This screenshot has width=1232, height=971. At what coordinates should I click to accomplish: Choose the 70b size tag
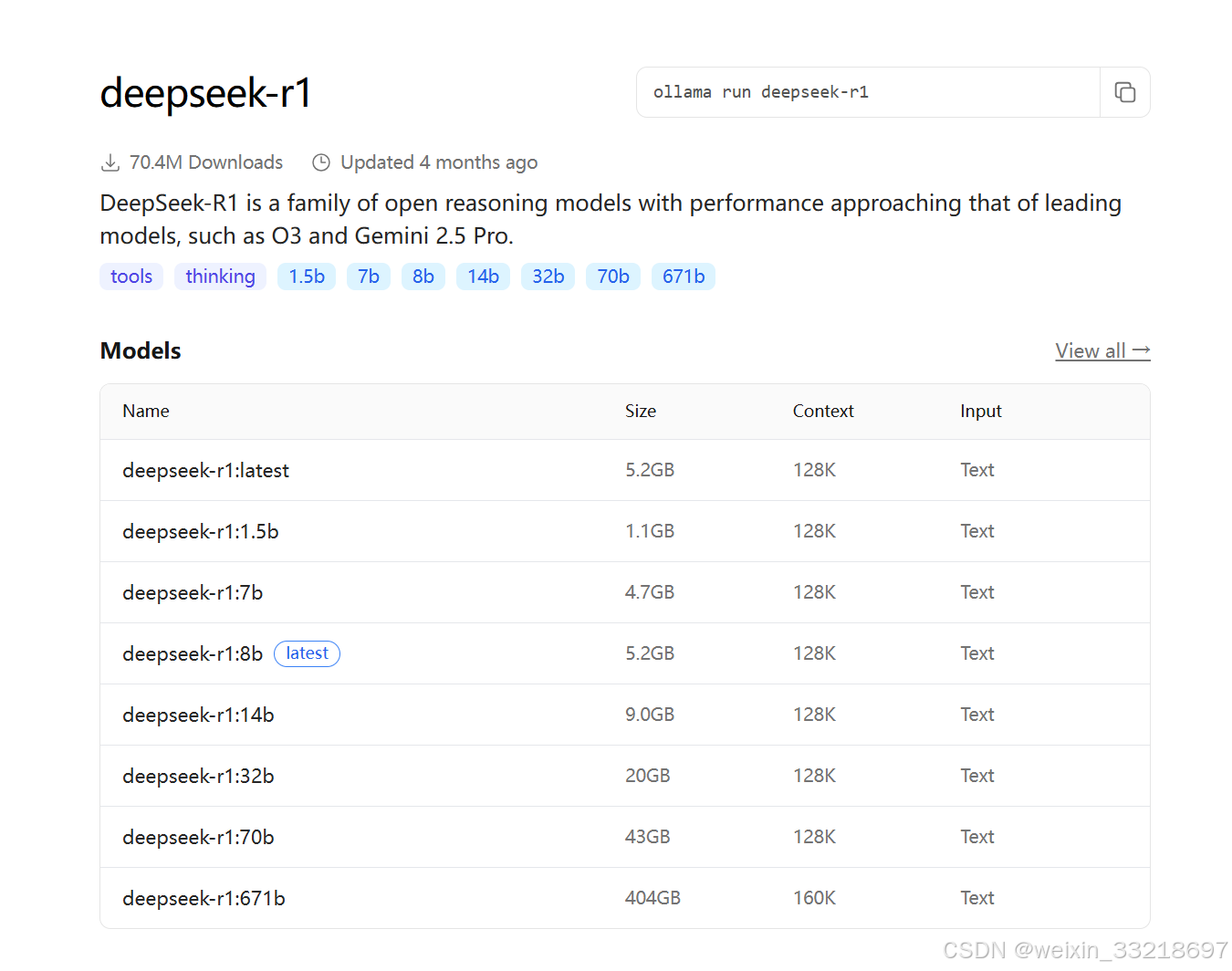613,277
